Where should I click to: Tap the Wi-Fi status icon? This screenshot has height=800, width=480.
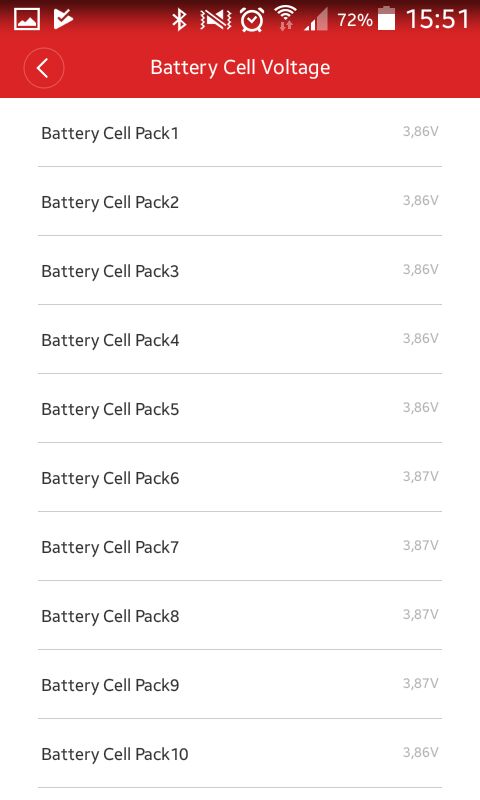click(x=286, y=19)
